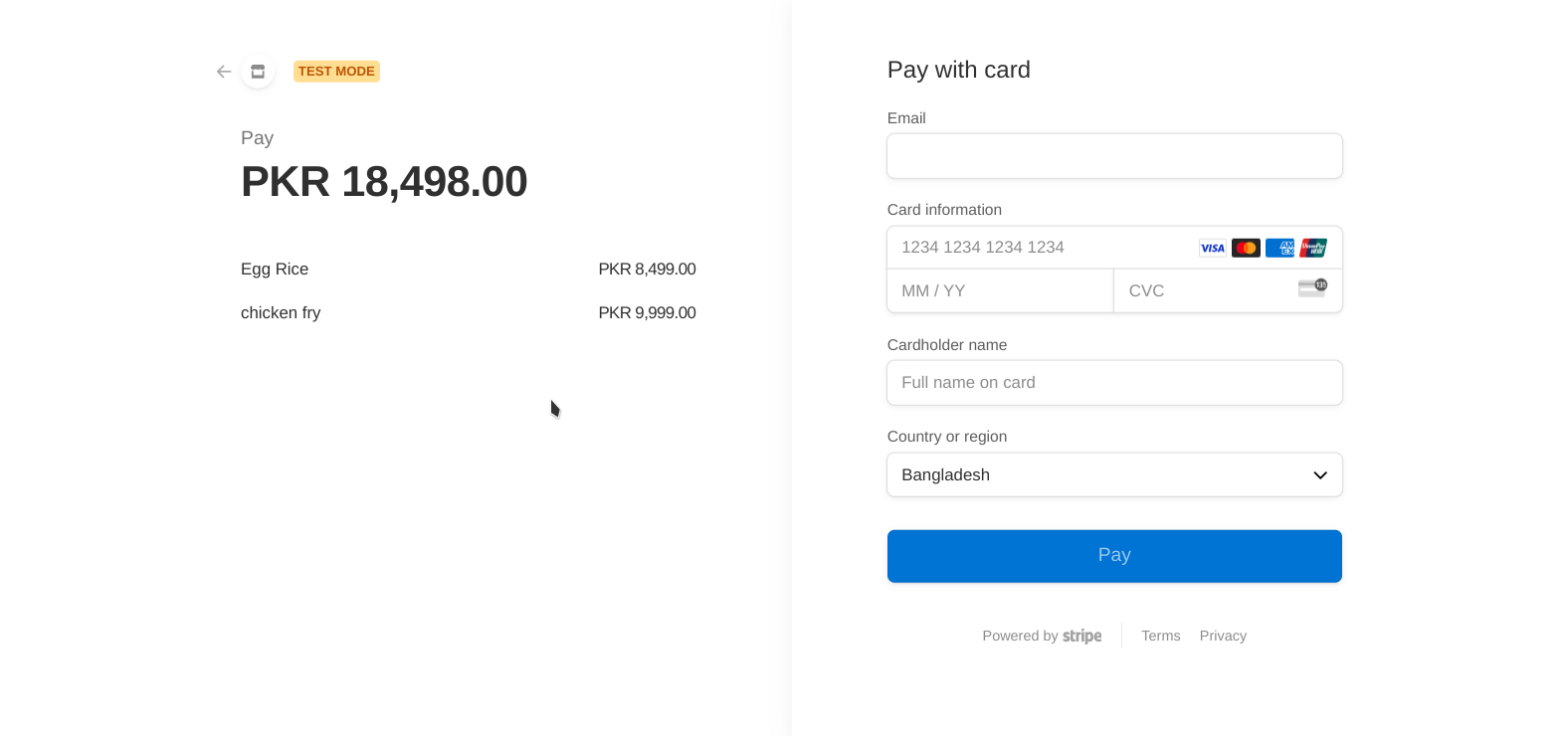Click the Email input field
Screen dimensions: 1568x736
[1113, 155]
